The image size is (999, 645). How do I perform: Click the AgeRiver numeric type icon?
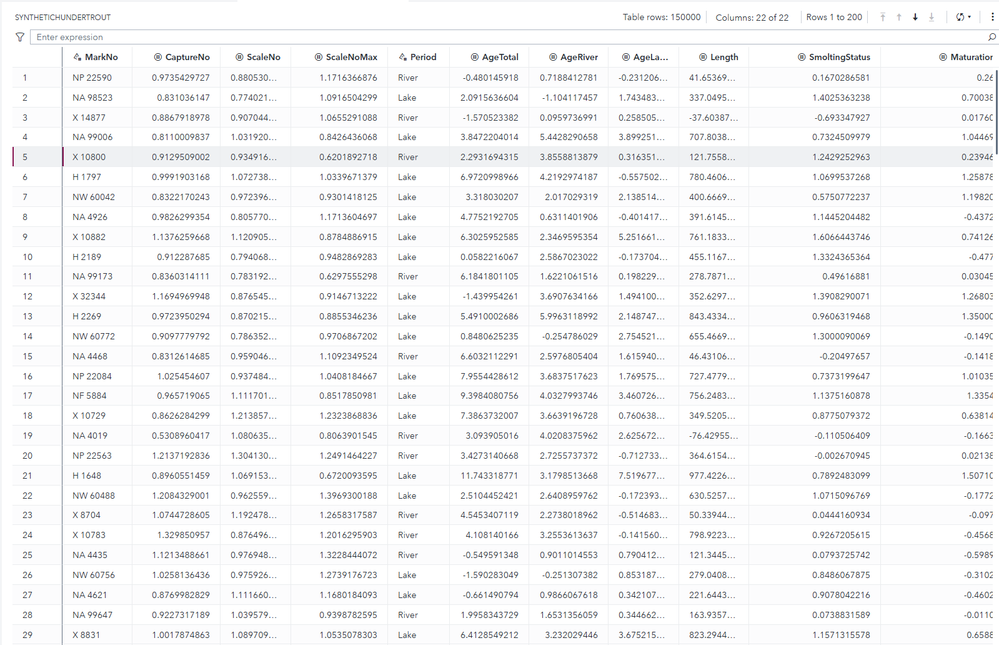(x=553, y=57)
